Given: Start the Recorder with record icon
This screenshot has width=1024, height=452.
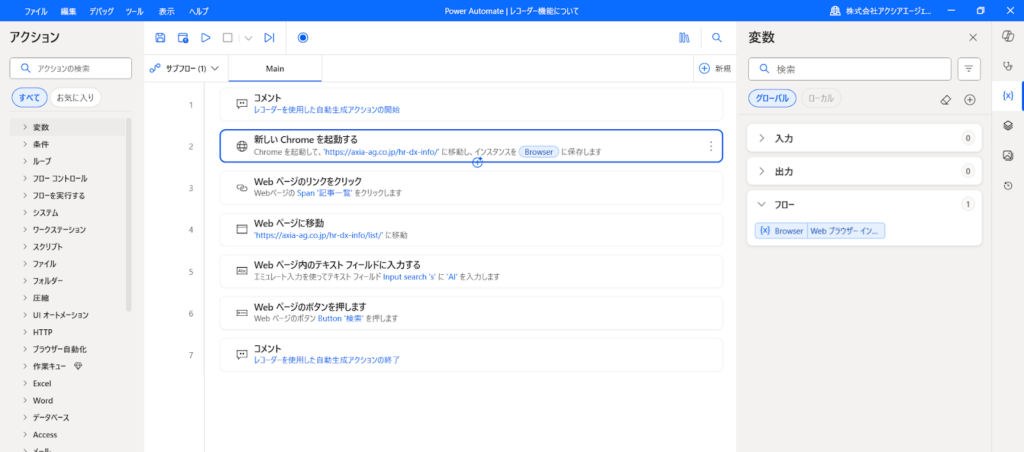Looking at the screenshot, I should click(x=303, y=38).
